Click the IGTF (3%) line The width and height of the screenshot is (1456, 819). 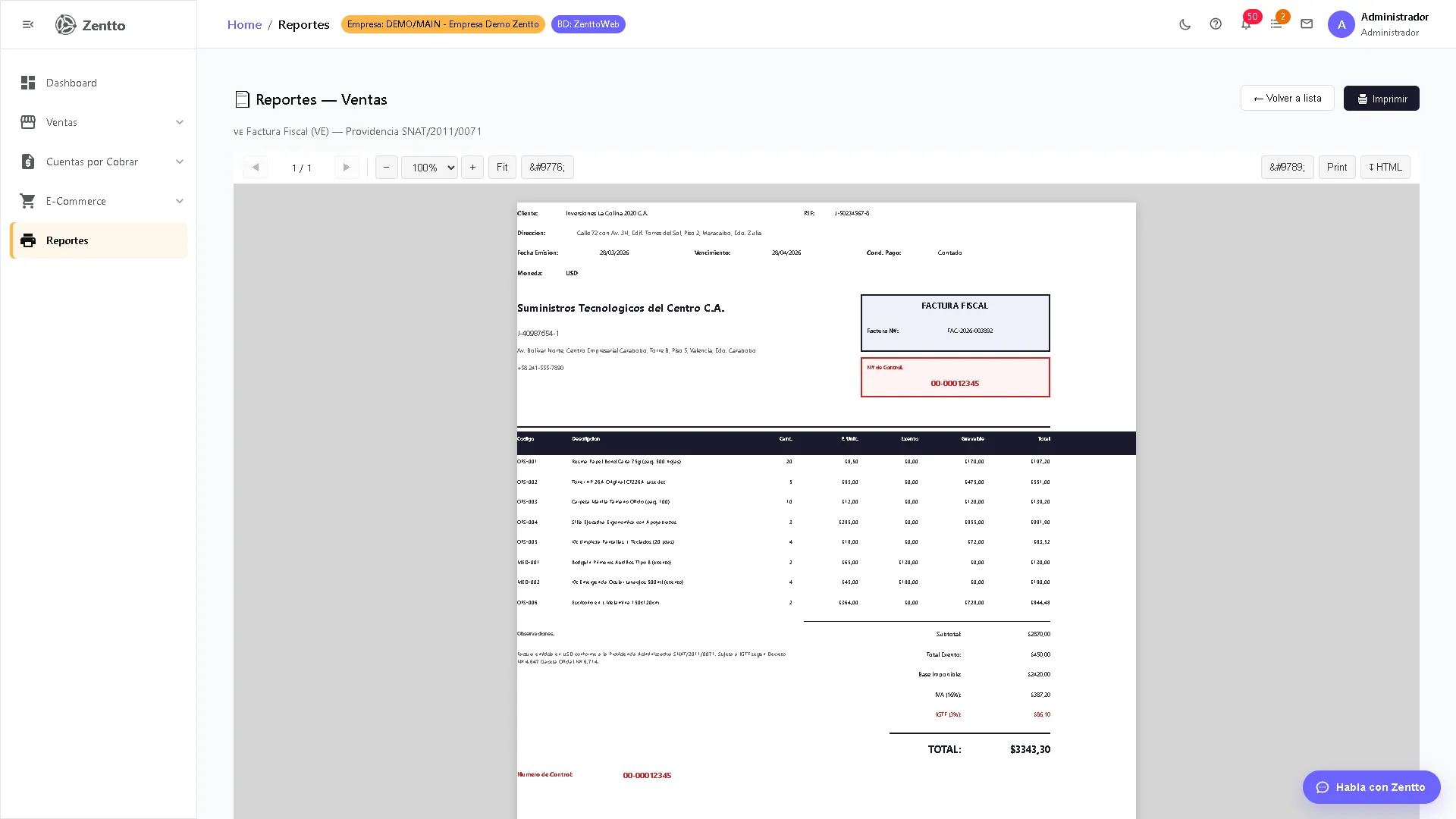coord(948,714)
